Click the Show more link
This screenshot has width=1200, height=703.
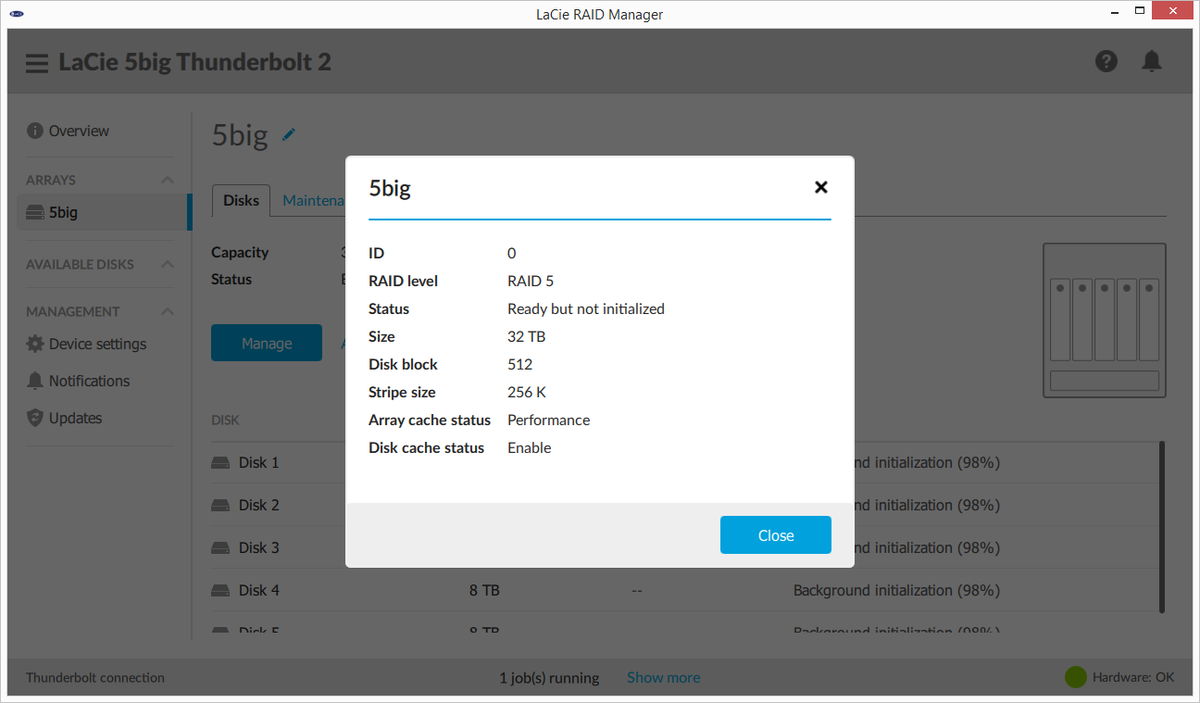pyautogui.click(x=663, y=678)
